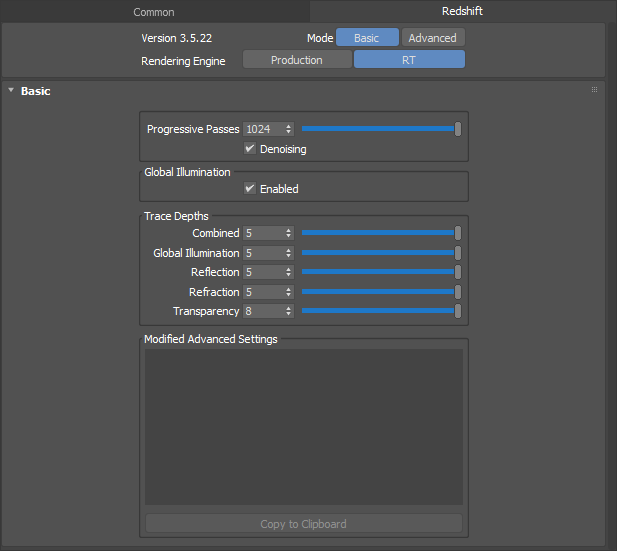Viewport: 617px width, 551px height.
Task: Adjust the Transparency depth slider
Action: pos(381,311)
